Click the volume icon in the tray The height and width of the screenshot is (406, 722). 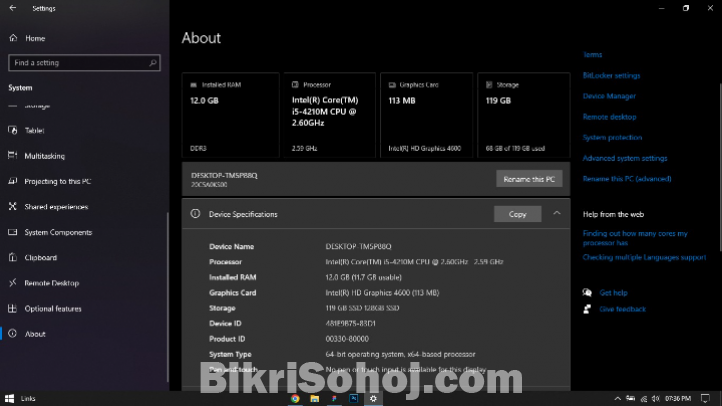click(656, 399)
